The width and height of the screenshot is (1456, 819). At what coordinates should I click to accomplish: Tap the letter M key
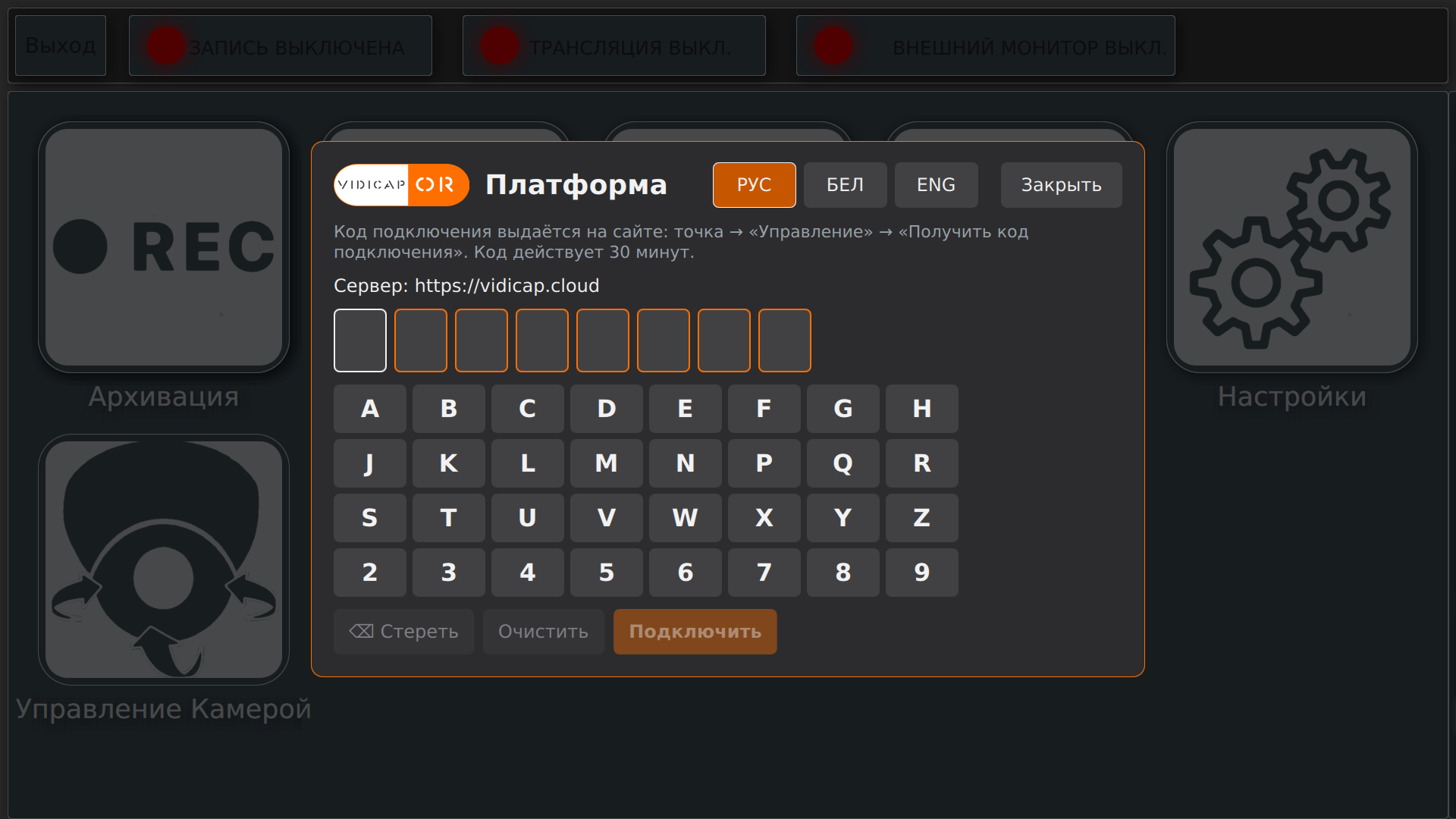[x=607, y=463]
